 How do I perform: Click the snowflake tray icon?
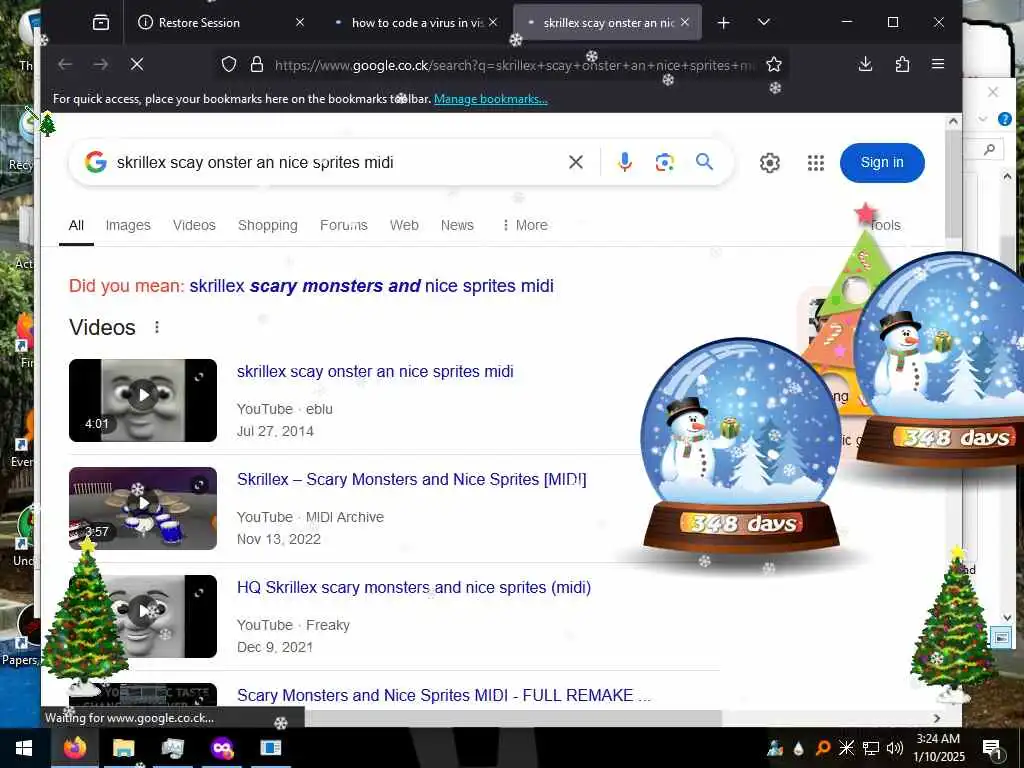click(x=846, y=748)
